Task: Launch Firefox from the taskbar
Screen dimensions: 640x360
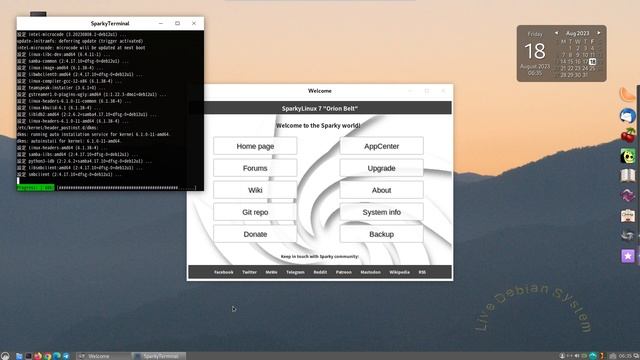Action: tap(38, 356)
